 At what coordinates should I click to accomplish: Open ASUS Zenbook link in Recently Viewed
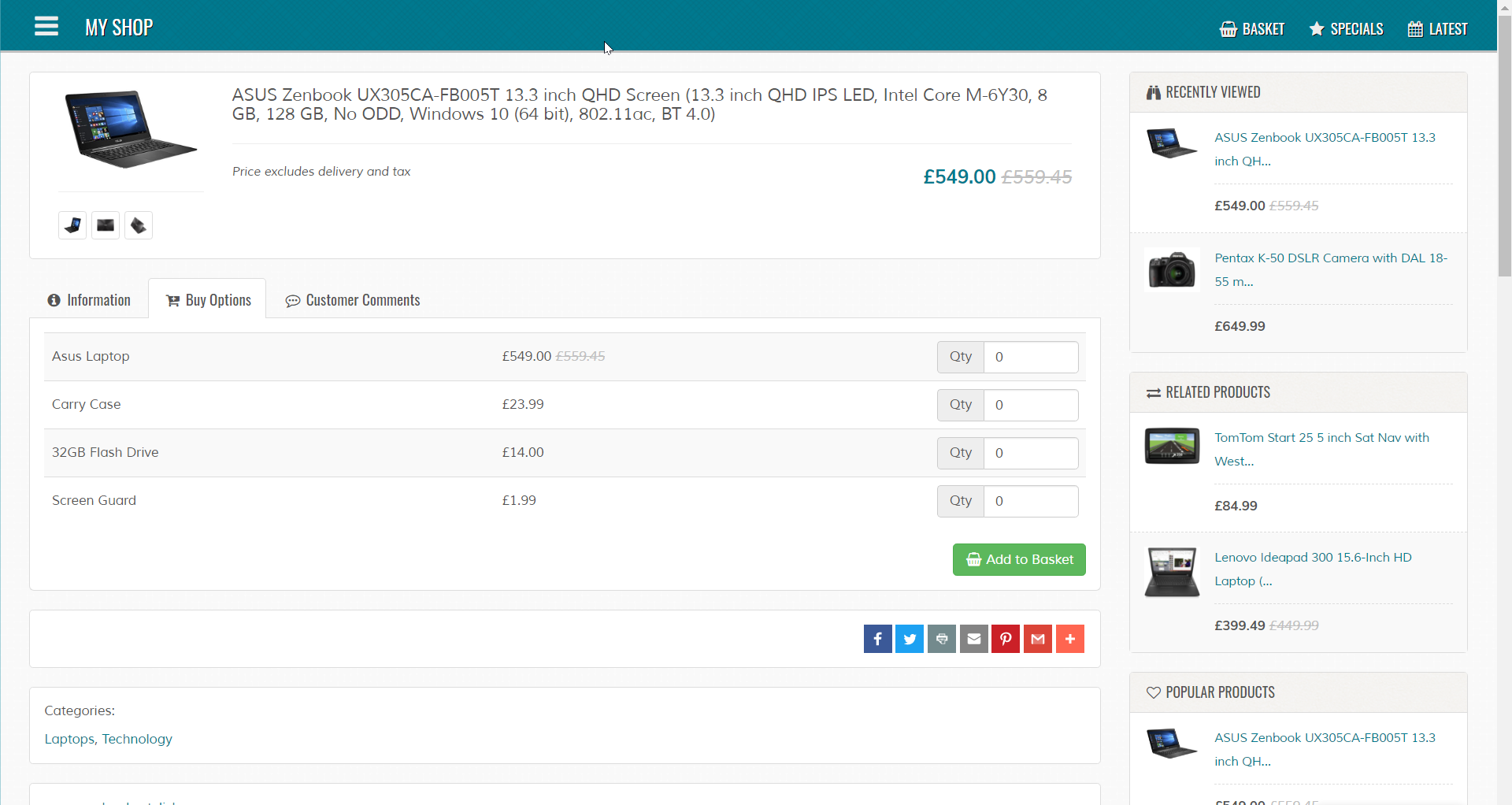pos(1325,149)
